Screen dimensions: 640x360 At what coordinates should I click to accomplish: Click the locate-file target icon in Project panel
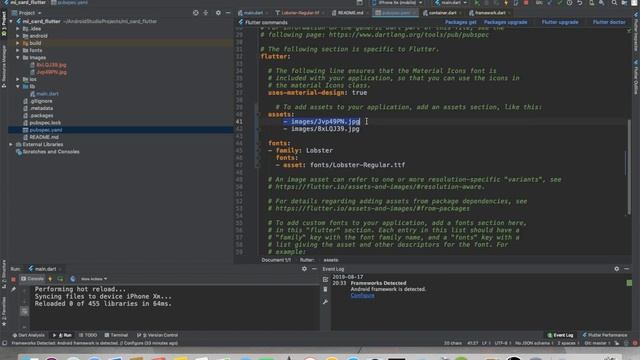coord(196,13)
